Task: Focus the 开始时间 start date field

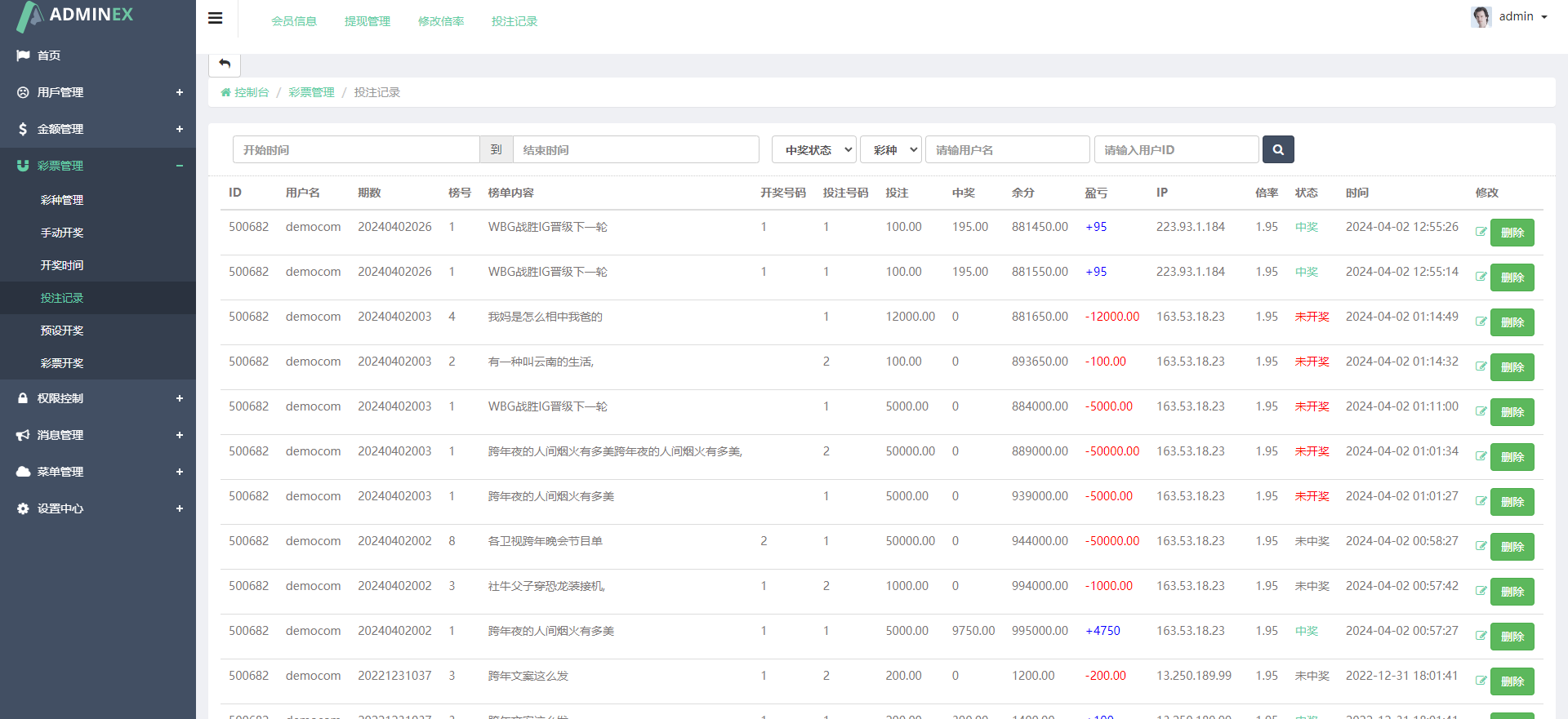Action: click(356, 150)
